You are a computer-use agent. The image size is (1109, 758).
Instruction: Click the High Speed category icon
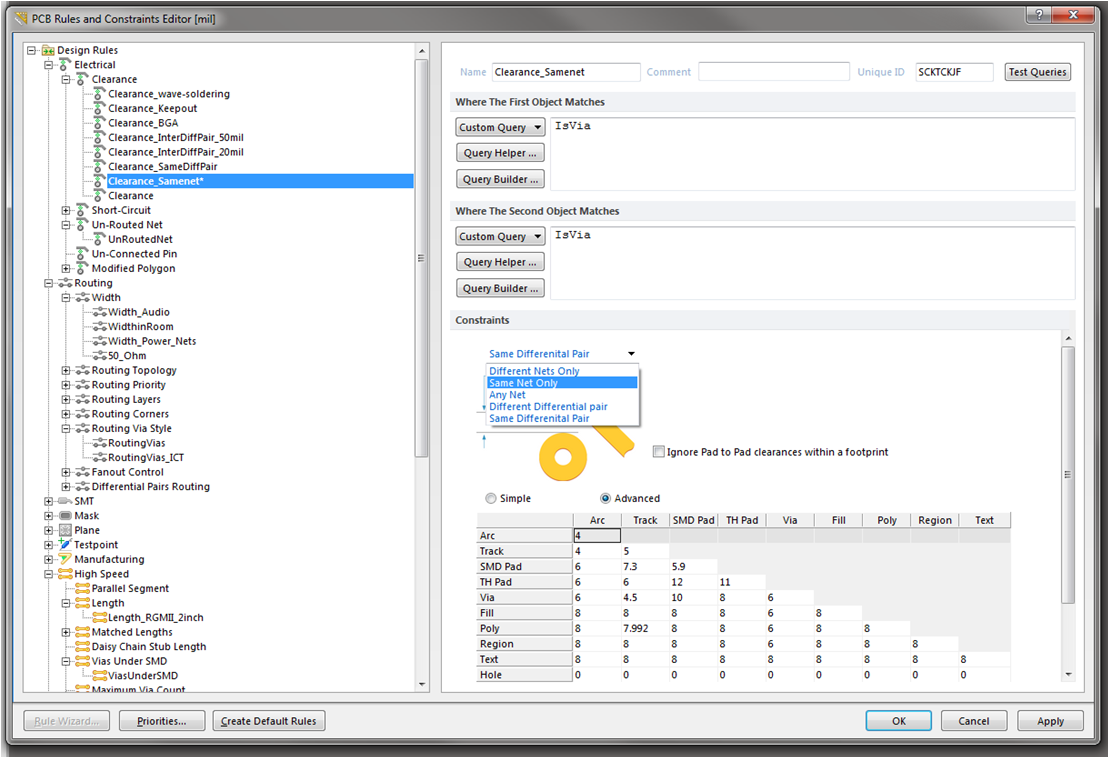click(x=66, y=574)
